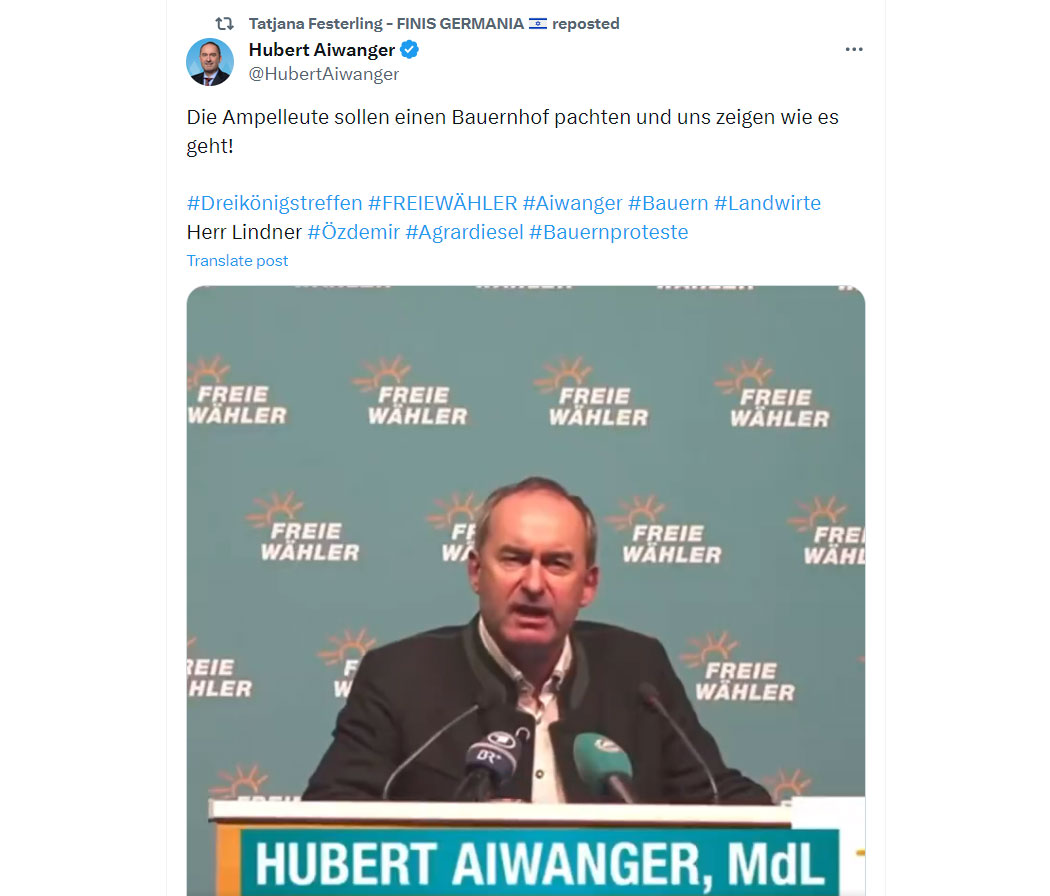Open hashtag #Özdemir

[354, 232]
